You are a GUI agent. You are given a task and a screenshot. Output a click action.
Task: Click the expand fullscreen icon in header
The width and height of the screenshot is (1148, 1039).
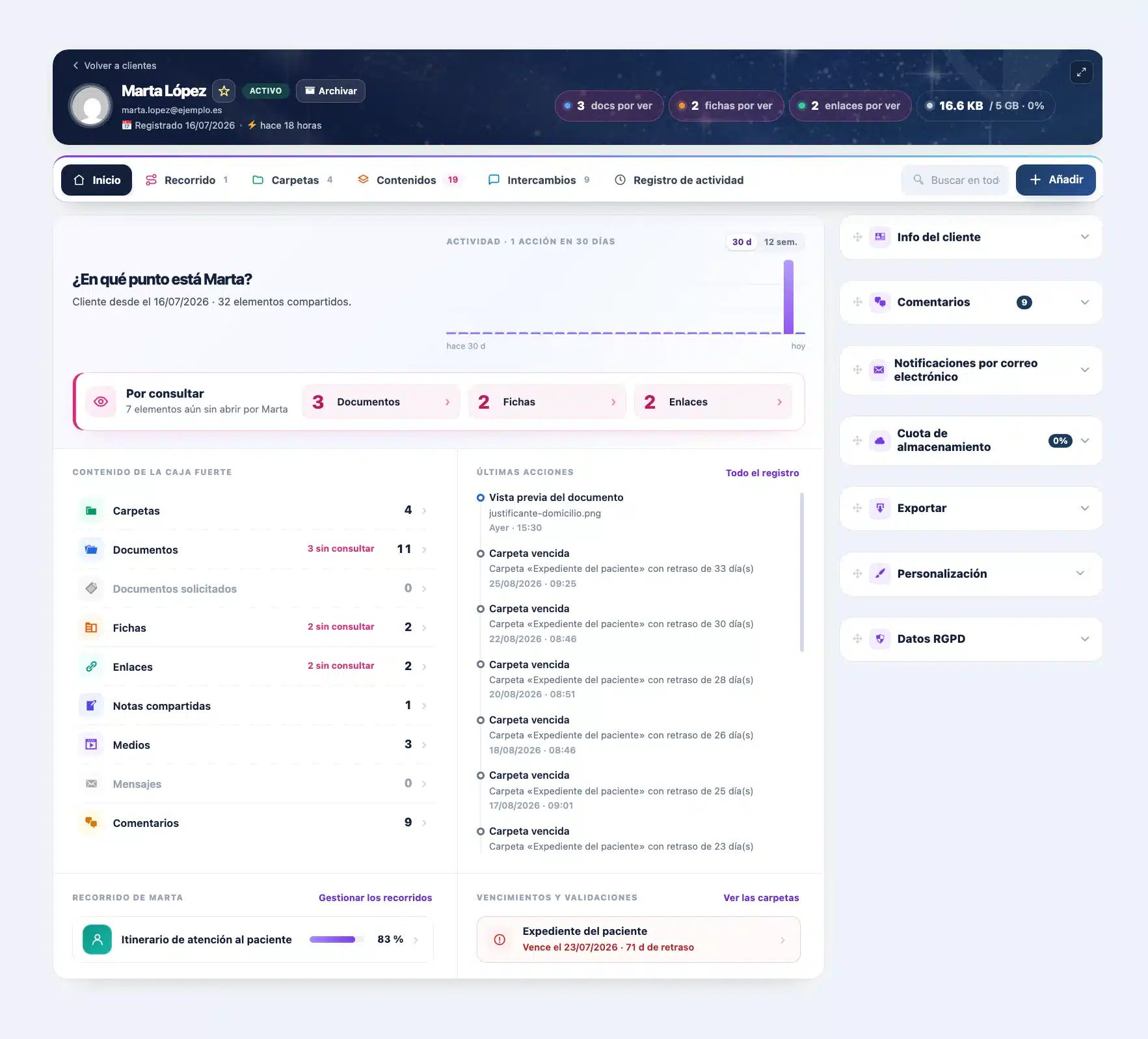(x=1081, y=72)
